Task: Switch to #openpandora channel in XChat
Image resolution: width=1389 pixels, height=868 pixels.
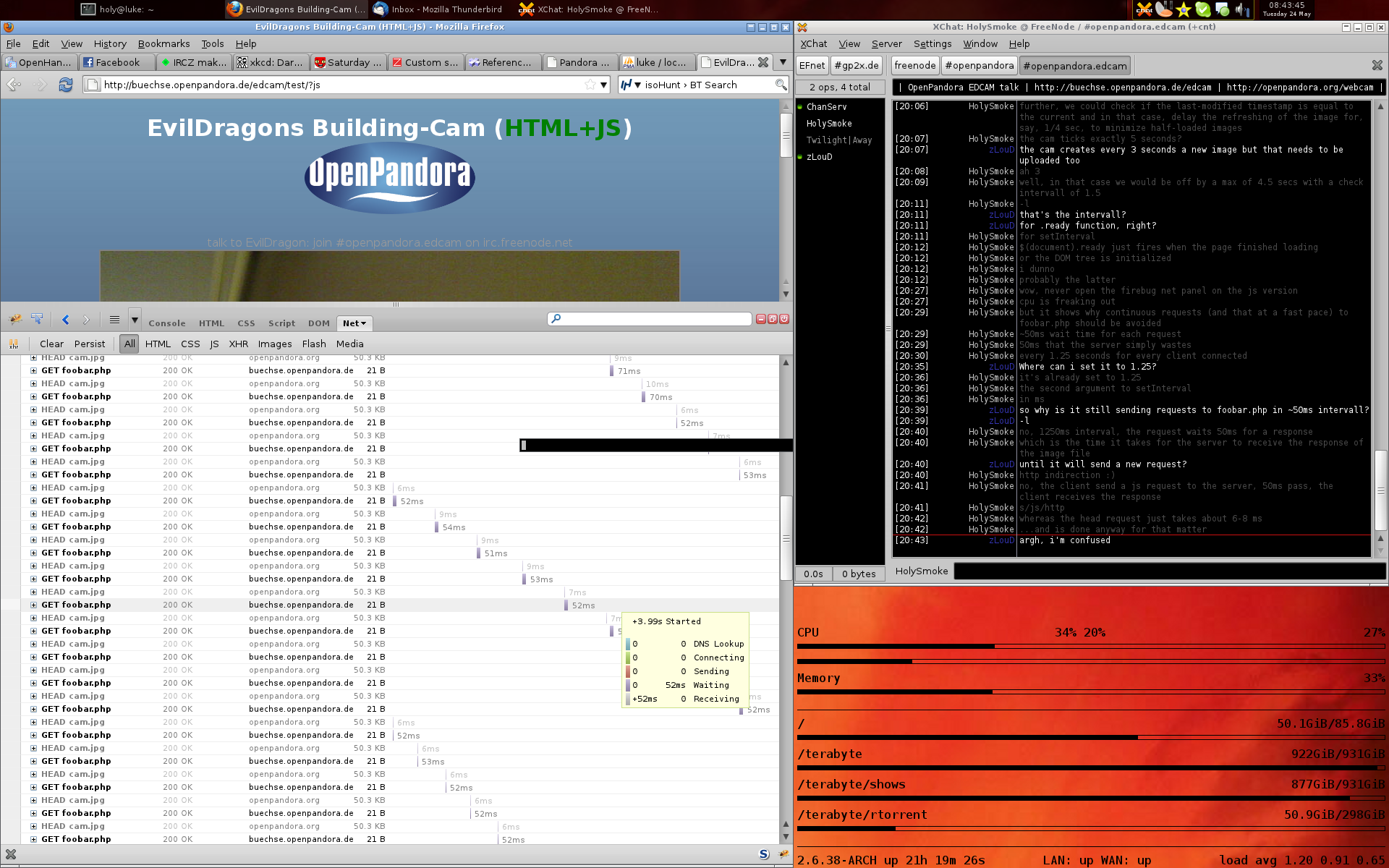Action: tap(980, 66)
